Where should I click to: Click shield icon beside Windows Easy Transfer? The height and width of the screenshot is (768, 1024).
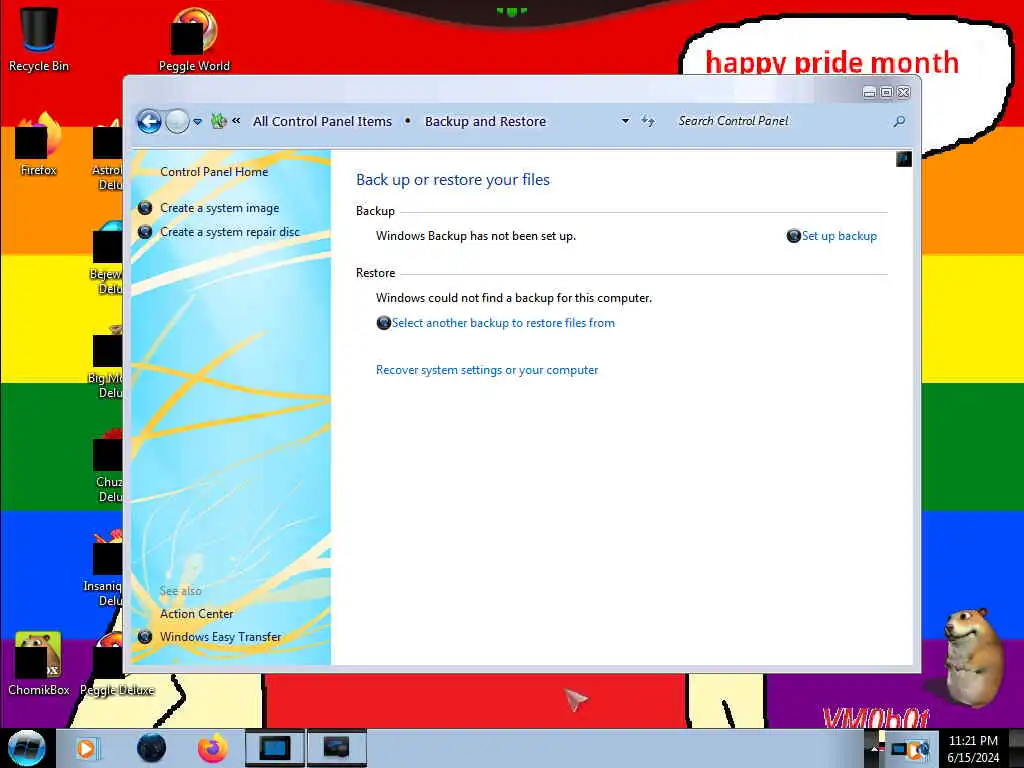tap(145, 637)
